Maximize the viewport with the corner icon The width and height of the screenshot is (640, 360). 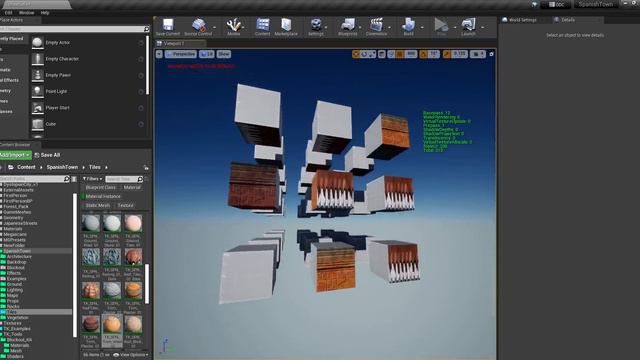491,54
